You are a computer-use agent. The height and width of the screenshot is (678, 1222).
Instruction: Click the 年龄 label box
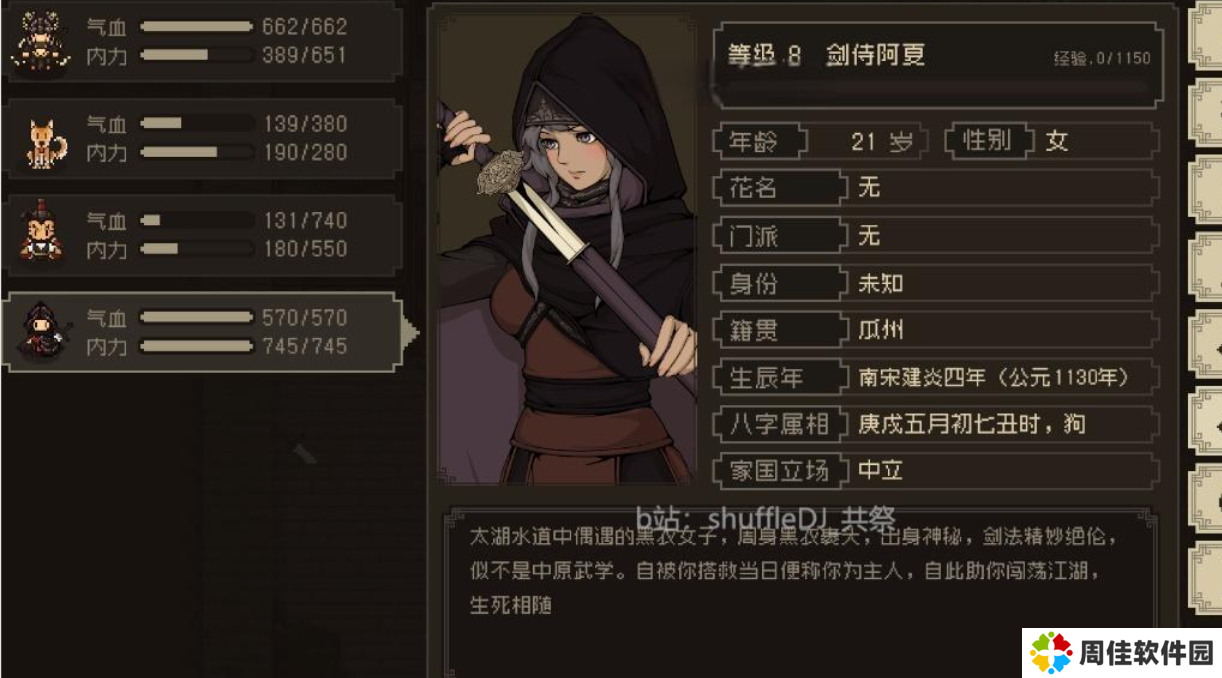tap(760, 141)
